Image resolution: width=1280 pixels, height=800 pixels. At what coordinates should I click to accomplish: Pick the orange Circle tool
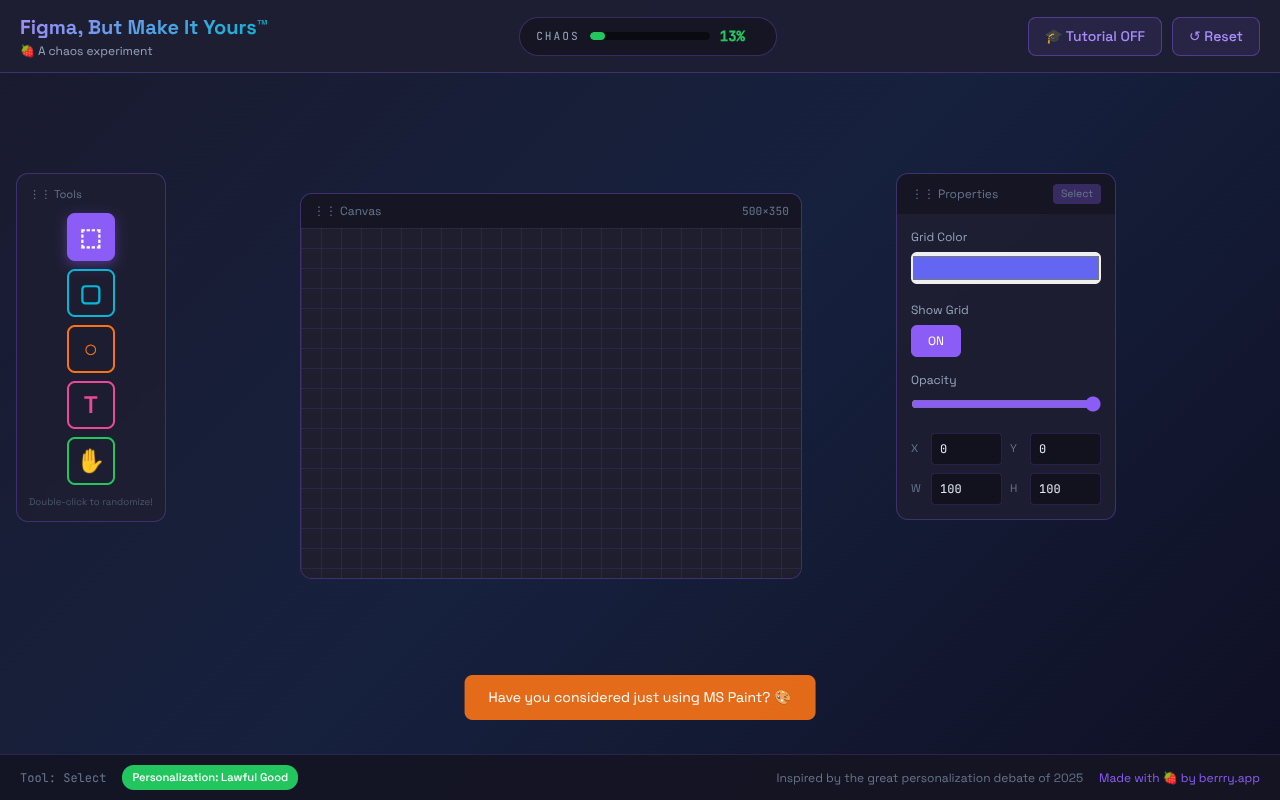click(91, 349)
